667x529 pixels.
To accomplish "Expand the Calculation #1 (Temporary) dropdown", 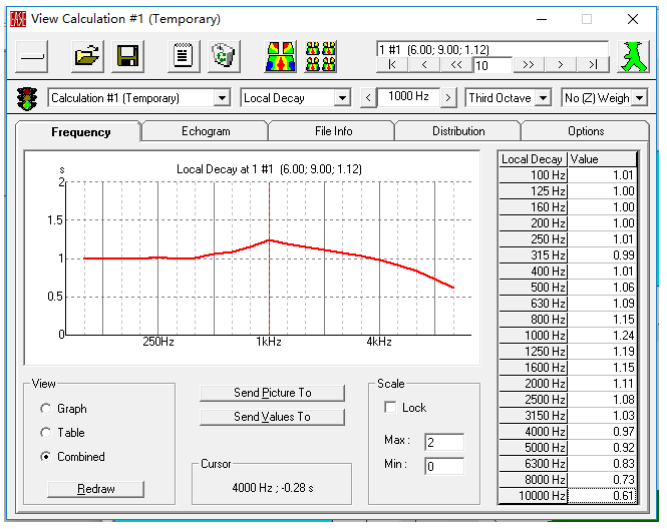I will pos(222,98).
